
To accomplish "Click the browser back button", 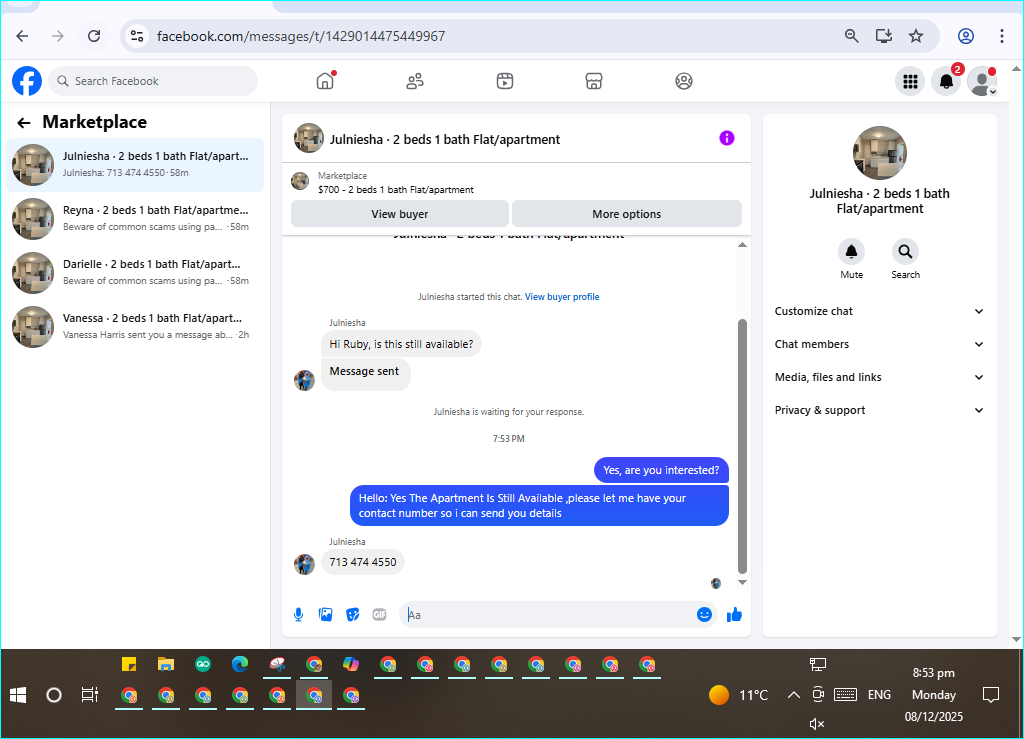I will coord(22,36).
